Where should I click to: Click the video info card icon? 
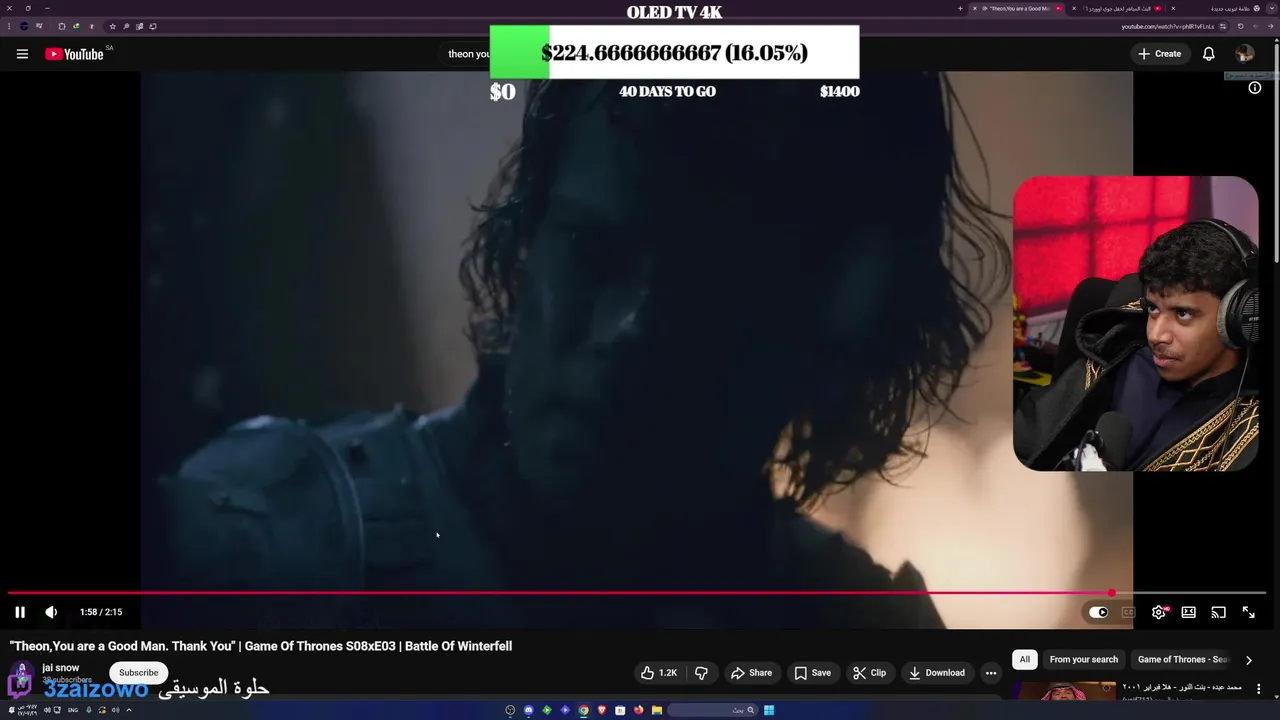click(x=1255, y=88)
